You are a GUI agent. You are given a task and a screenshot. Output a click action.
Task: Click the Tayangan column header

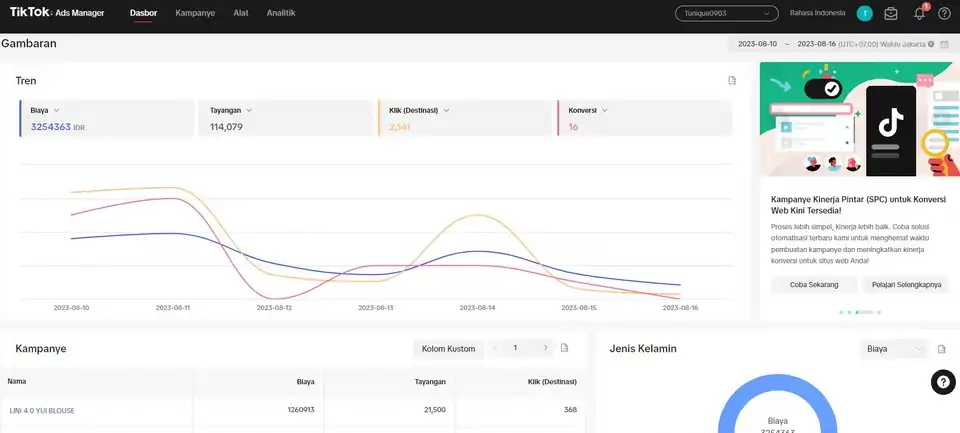[x=430, y=382]
